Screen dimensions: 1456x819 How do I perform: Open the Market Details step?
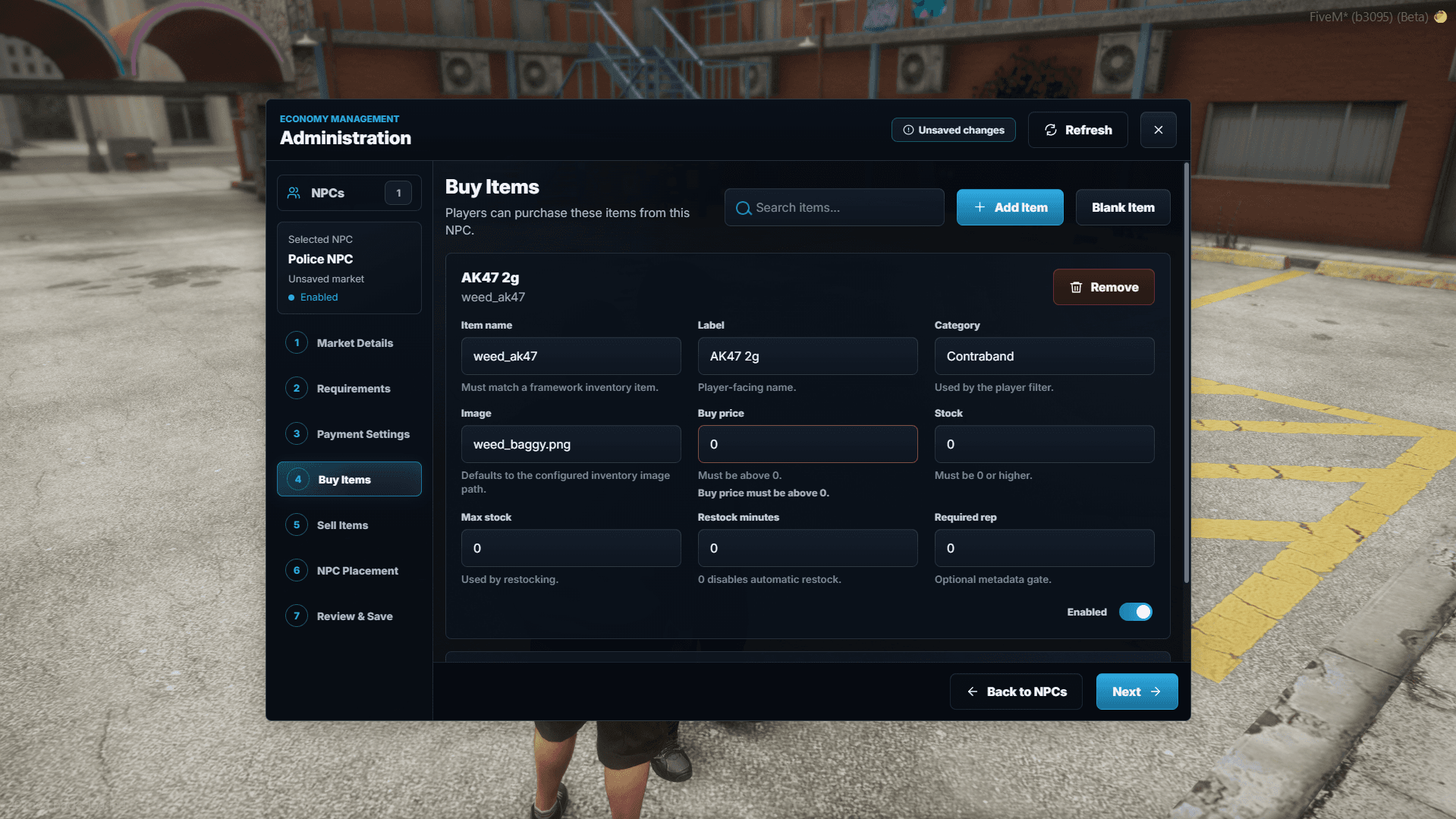[349, 342]
